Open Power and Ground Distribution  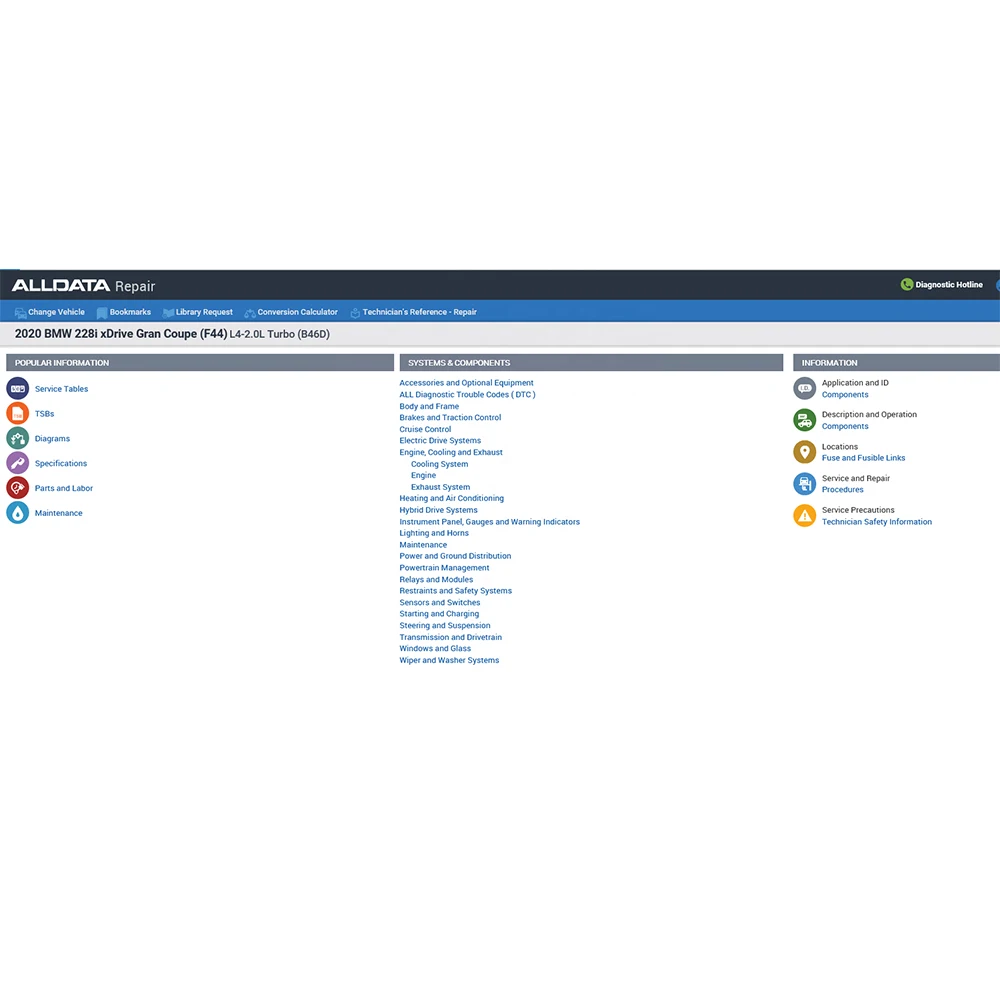coord(455,555)
